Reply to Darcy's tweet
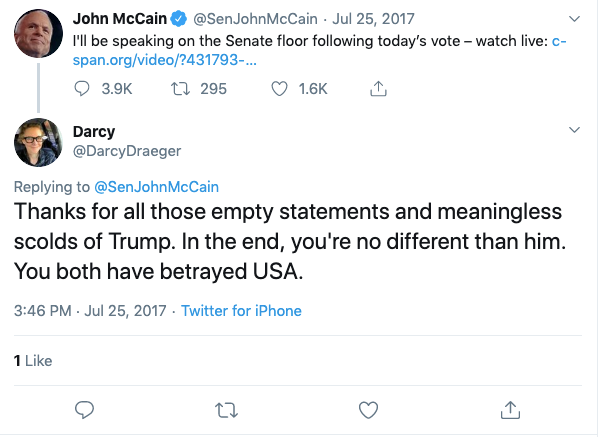The width and height of the screenshot is (600, 437). click(x=85, y=408)
